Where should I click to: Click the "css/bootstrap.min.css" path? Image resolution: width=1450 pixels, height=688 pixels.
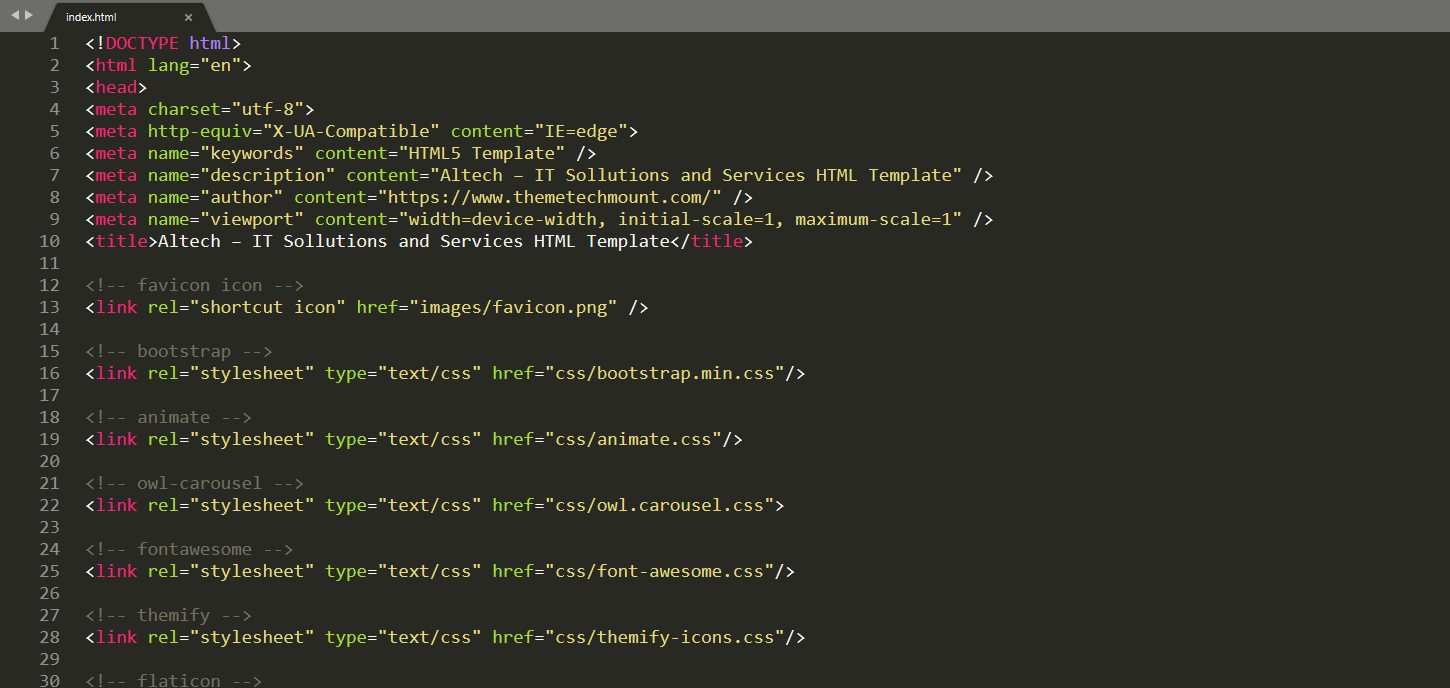click(665, 373)
